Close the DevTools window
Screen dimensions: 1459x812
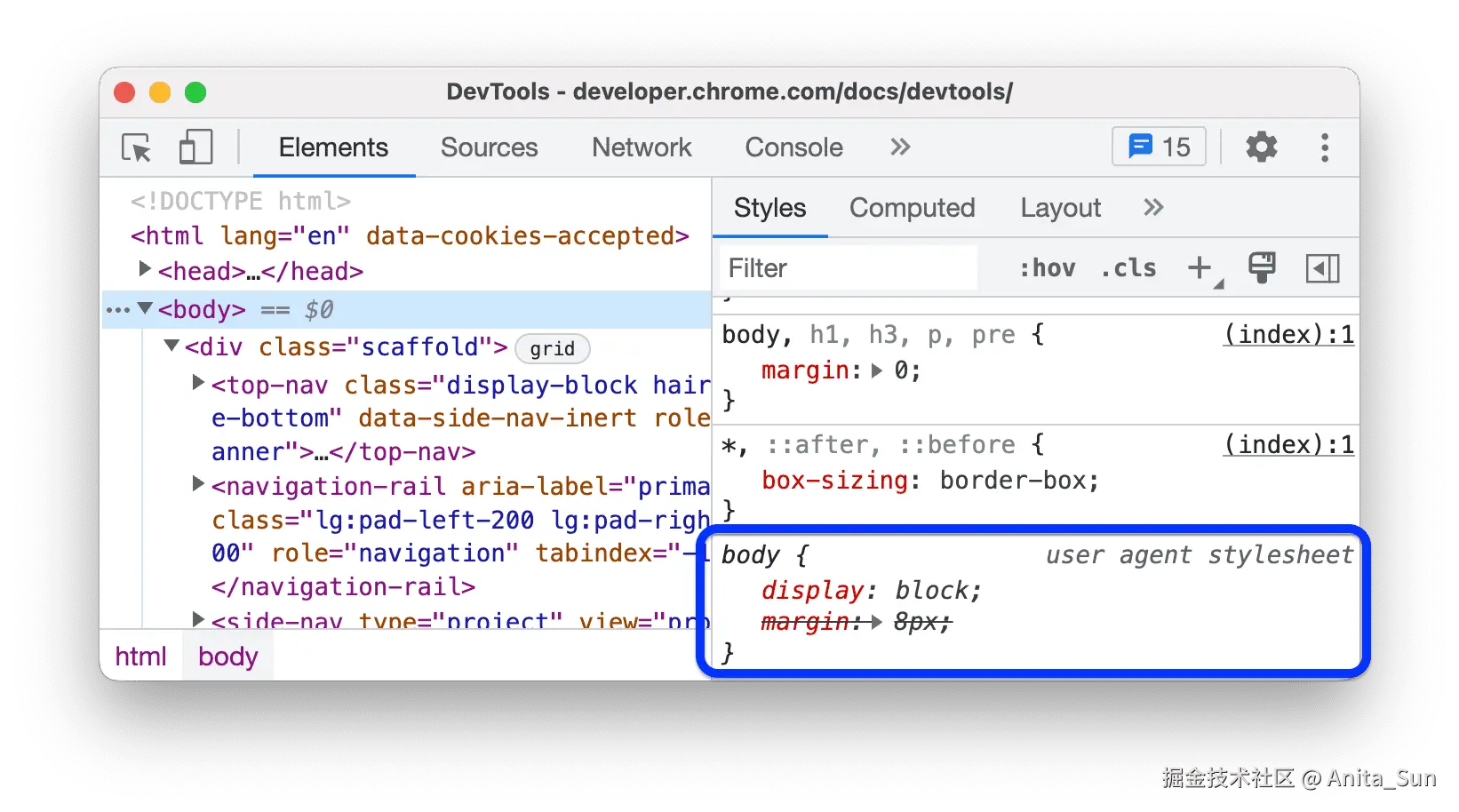tap(124, 92)
